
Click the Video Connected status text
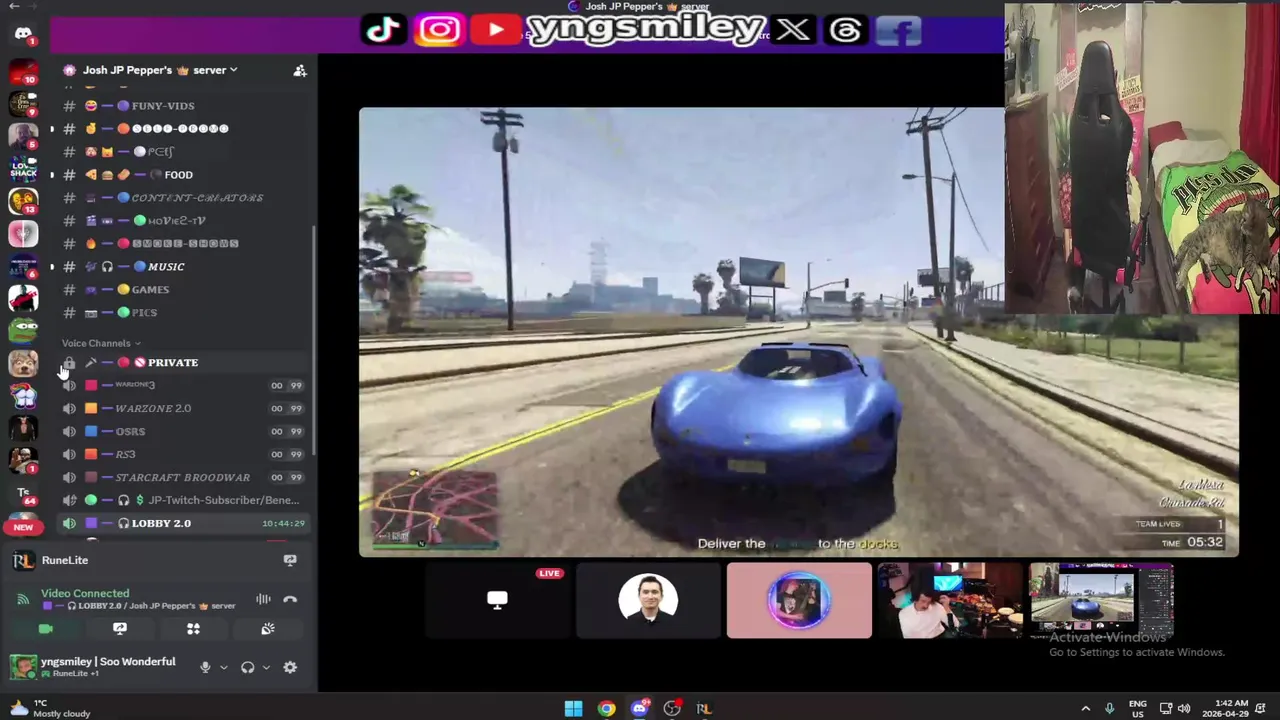(x=85, y=593)
